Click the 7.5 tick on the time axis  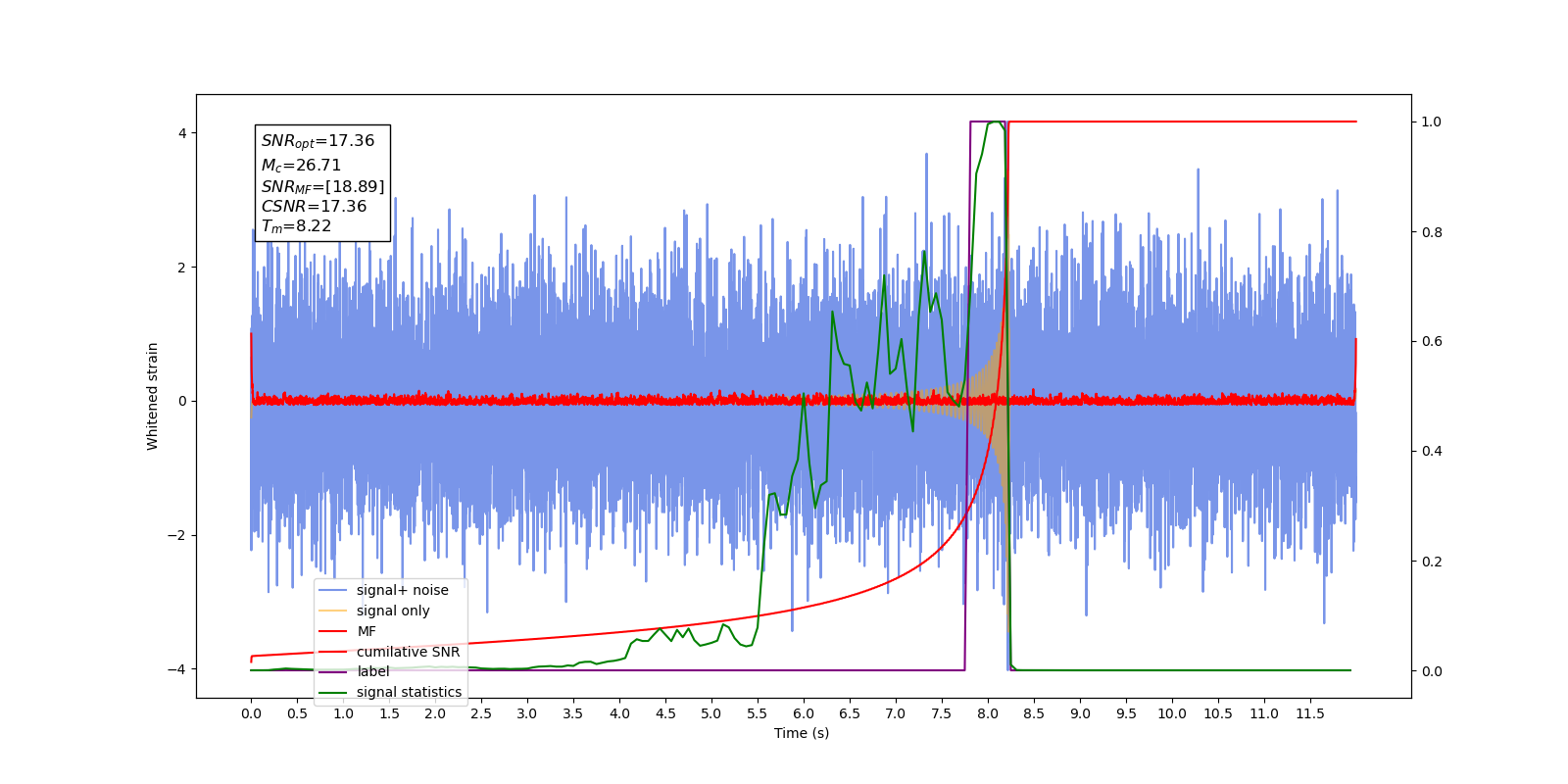(942, 713)
